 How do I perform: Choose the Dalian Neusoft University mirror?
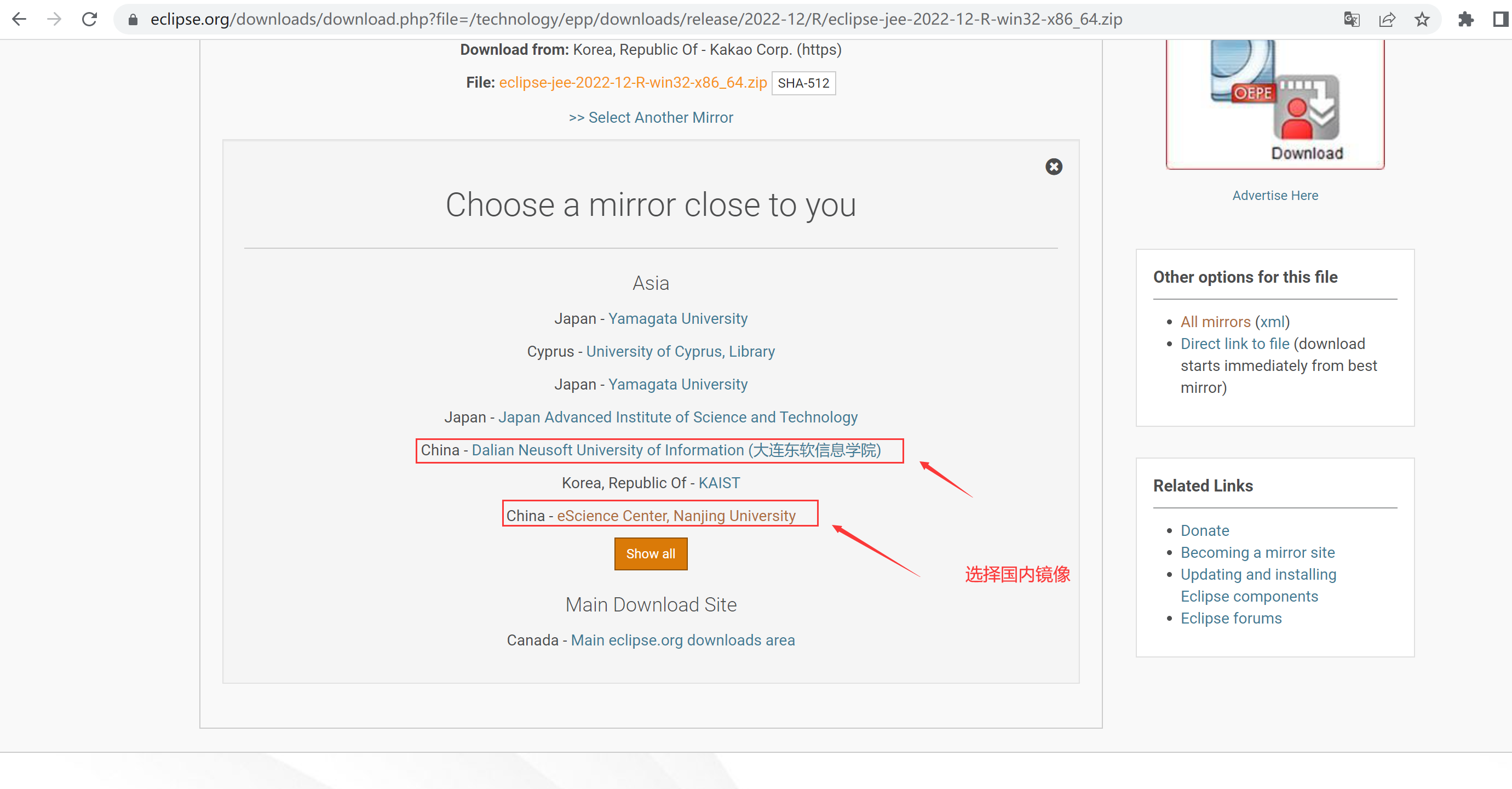[x=676, y=450]
